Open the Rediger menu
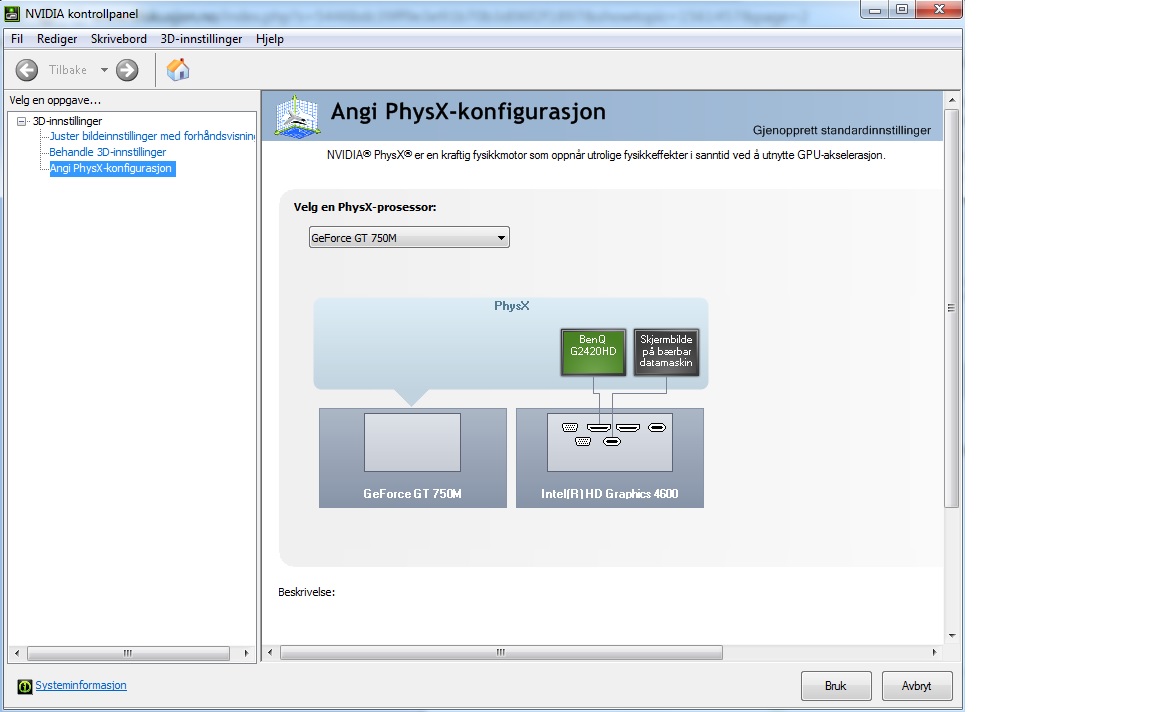 [x=57, y=39]
